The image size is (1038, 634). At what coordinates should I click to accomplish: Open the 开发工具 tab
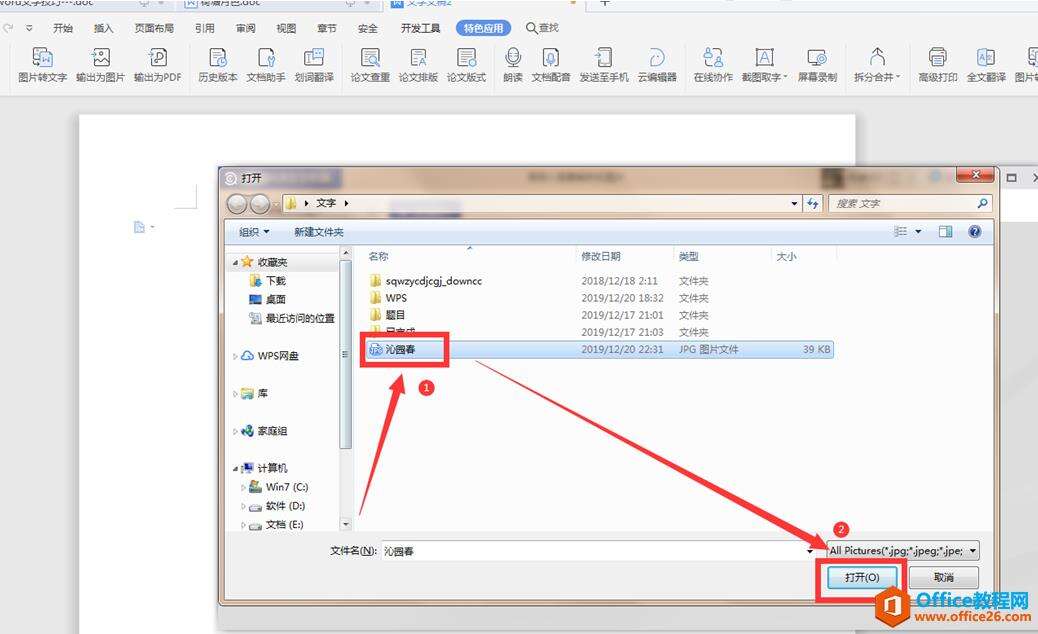[420, 28]
